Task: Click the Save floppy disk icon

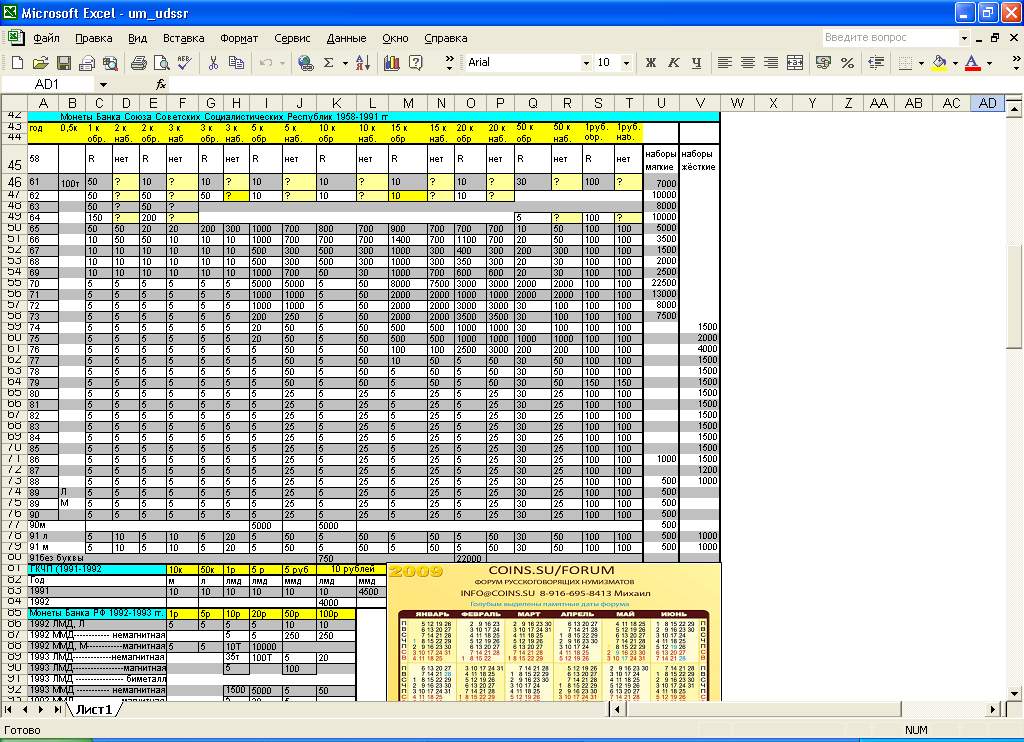Action: tap(63, 63)
